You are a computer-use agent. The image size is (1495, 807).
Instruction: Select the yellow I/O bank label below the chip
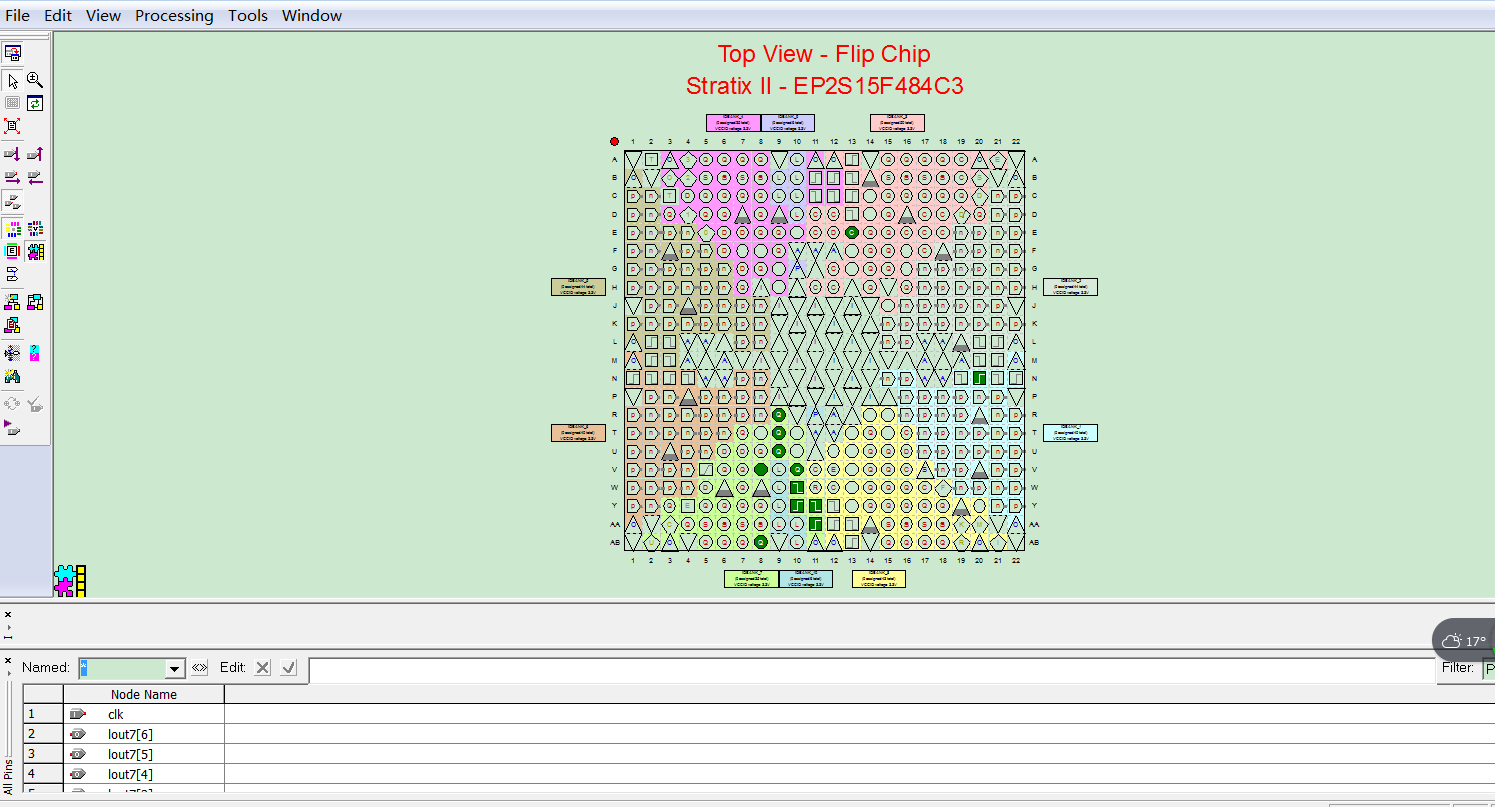879,579
